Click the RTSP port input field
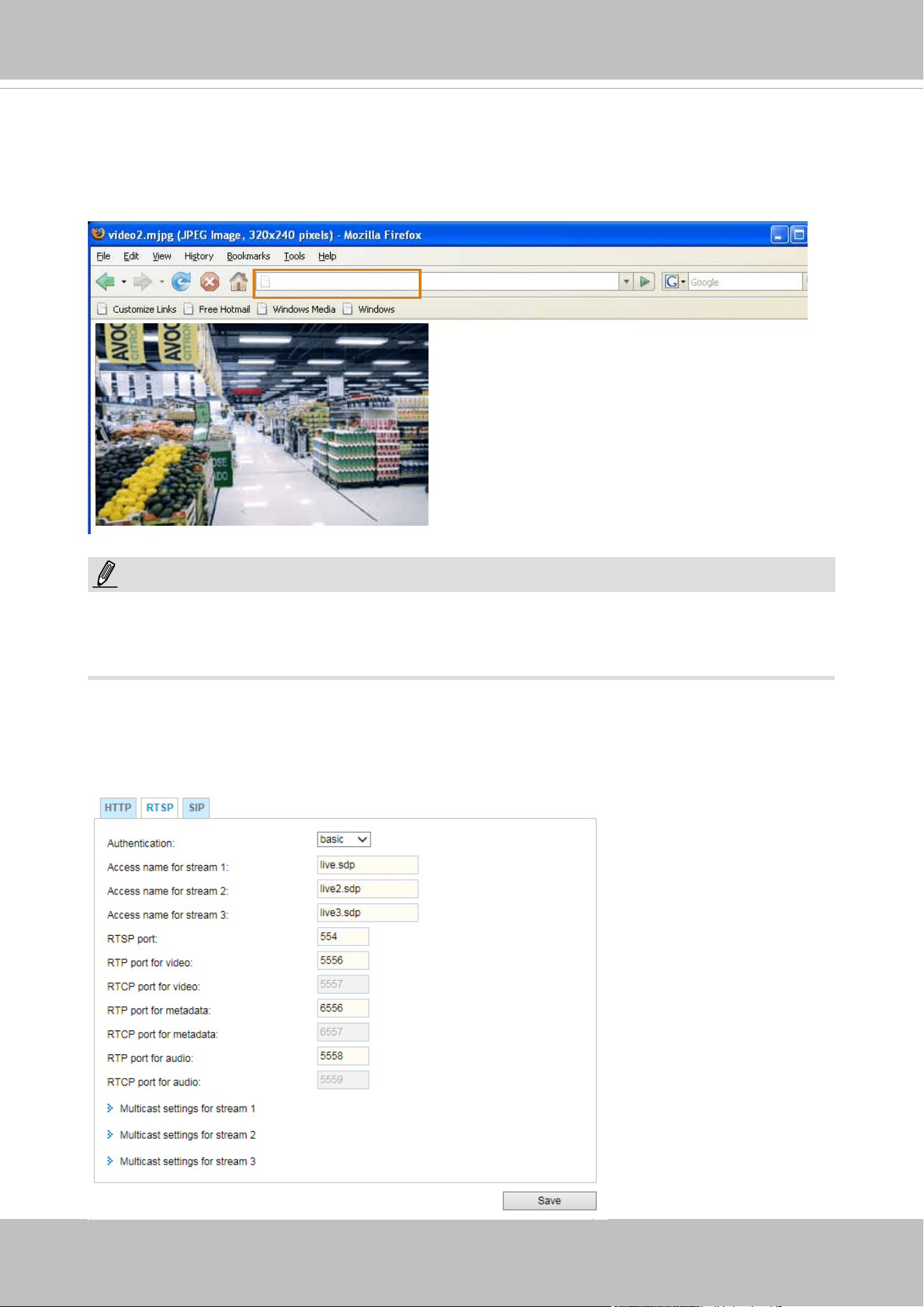 click(343, 937)
